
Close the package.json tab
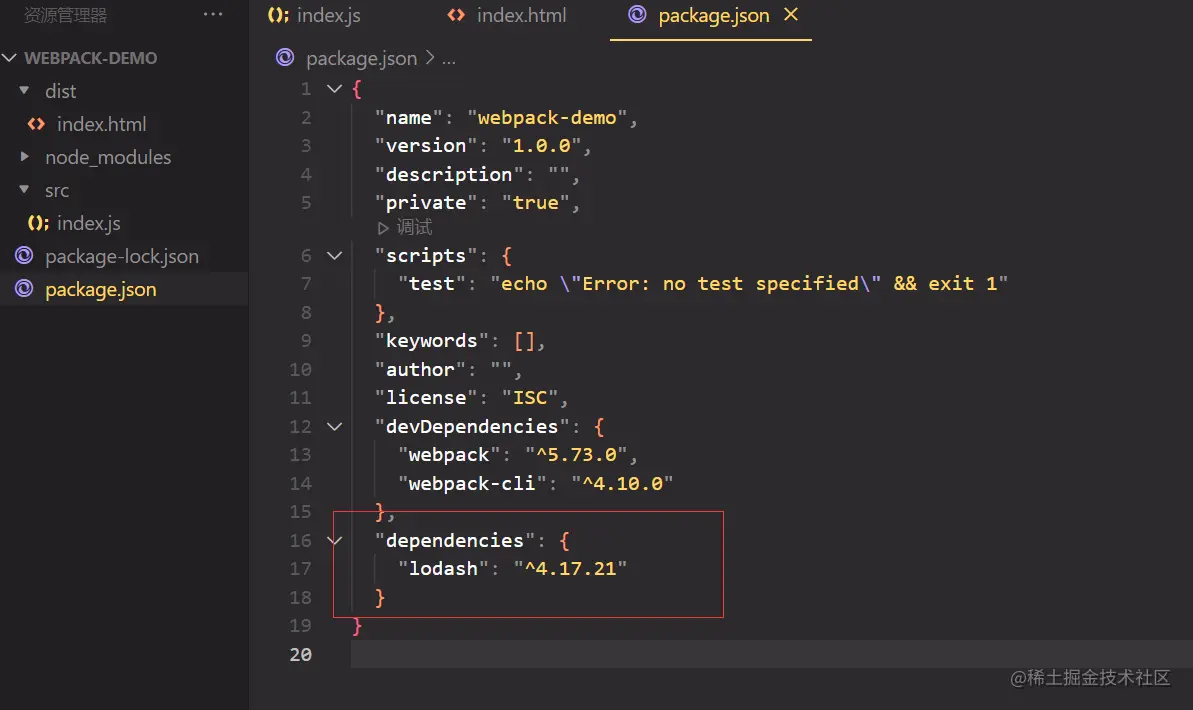(x=791, y=14)
